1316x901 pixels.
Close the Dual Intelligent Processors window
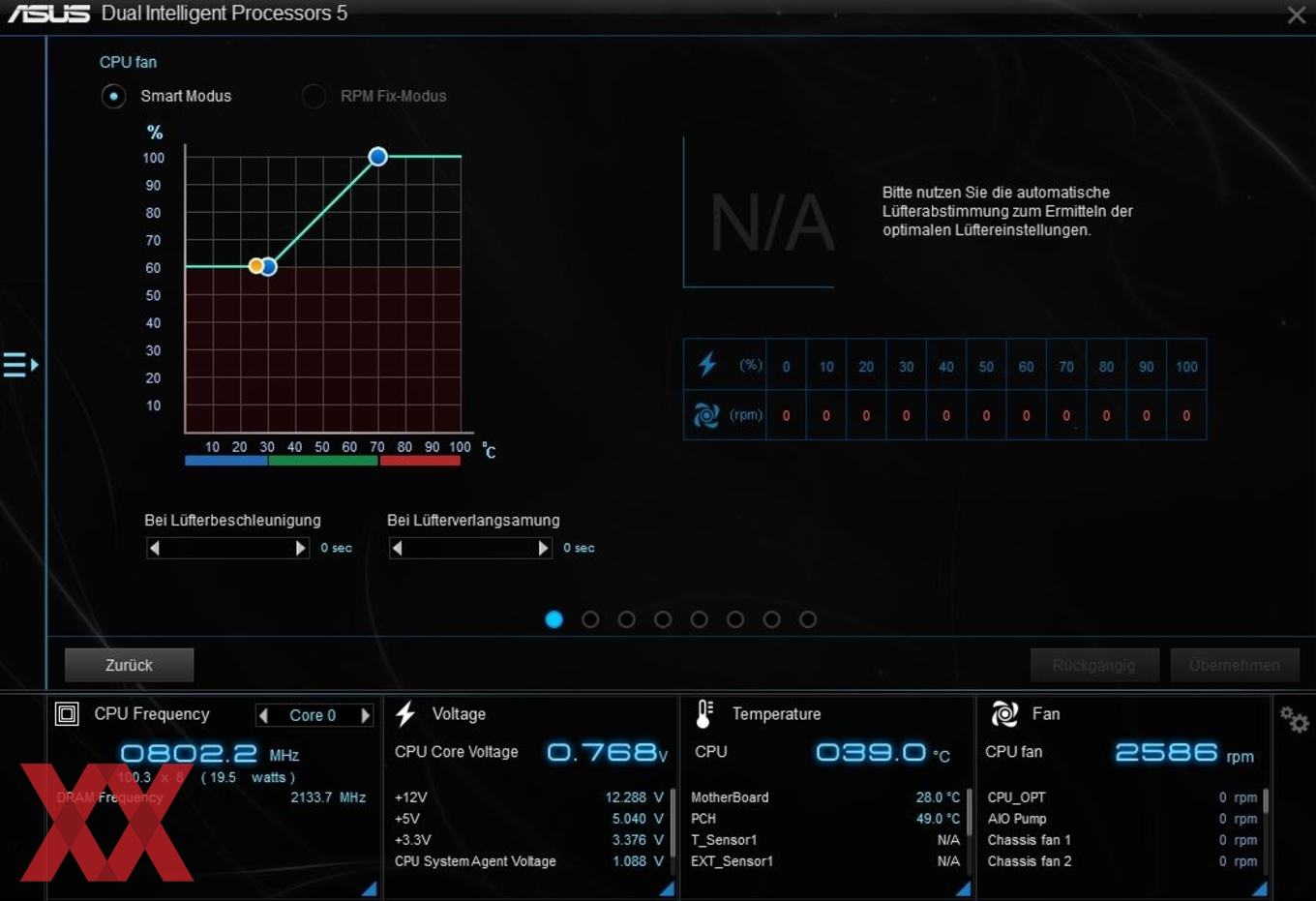click(1297, 15)
